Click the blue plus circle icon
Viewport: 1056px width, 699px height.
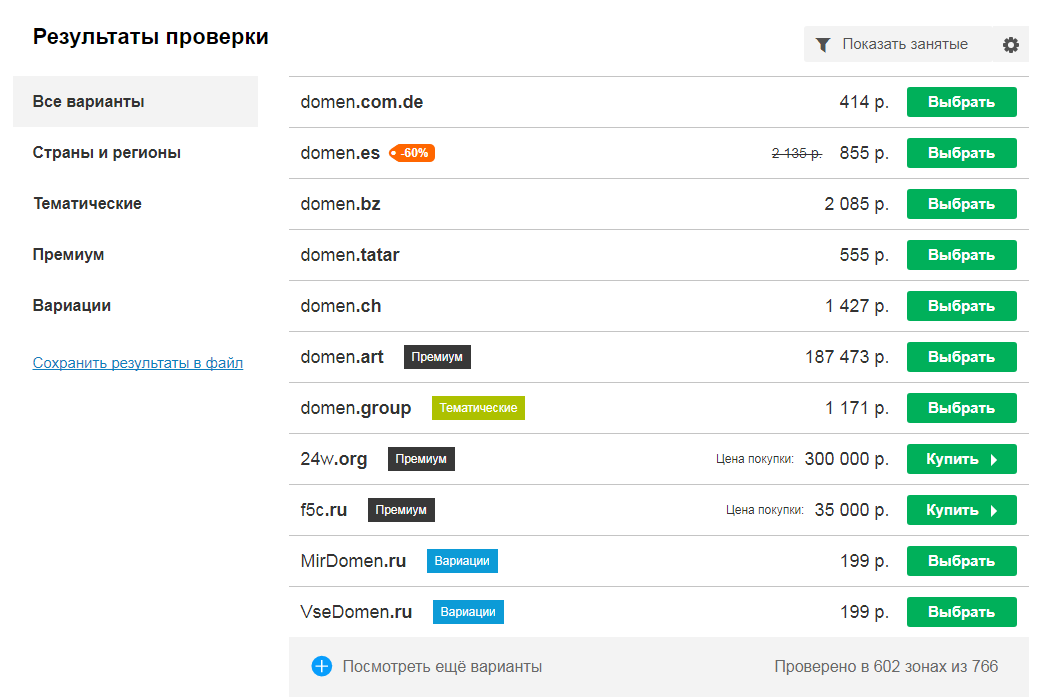pyautogui.click(x=321, y=666)
